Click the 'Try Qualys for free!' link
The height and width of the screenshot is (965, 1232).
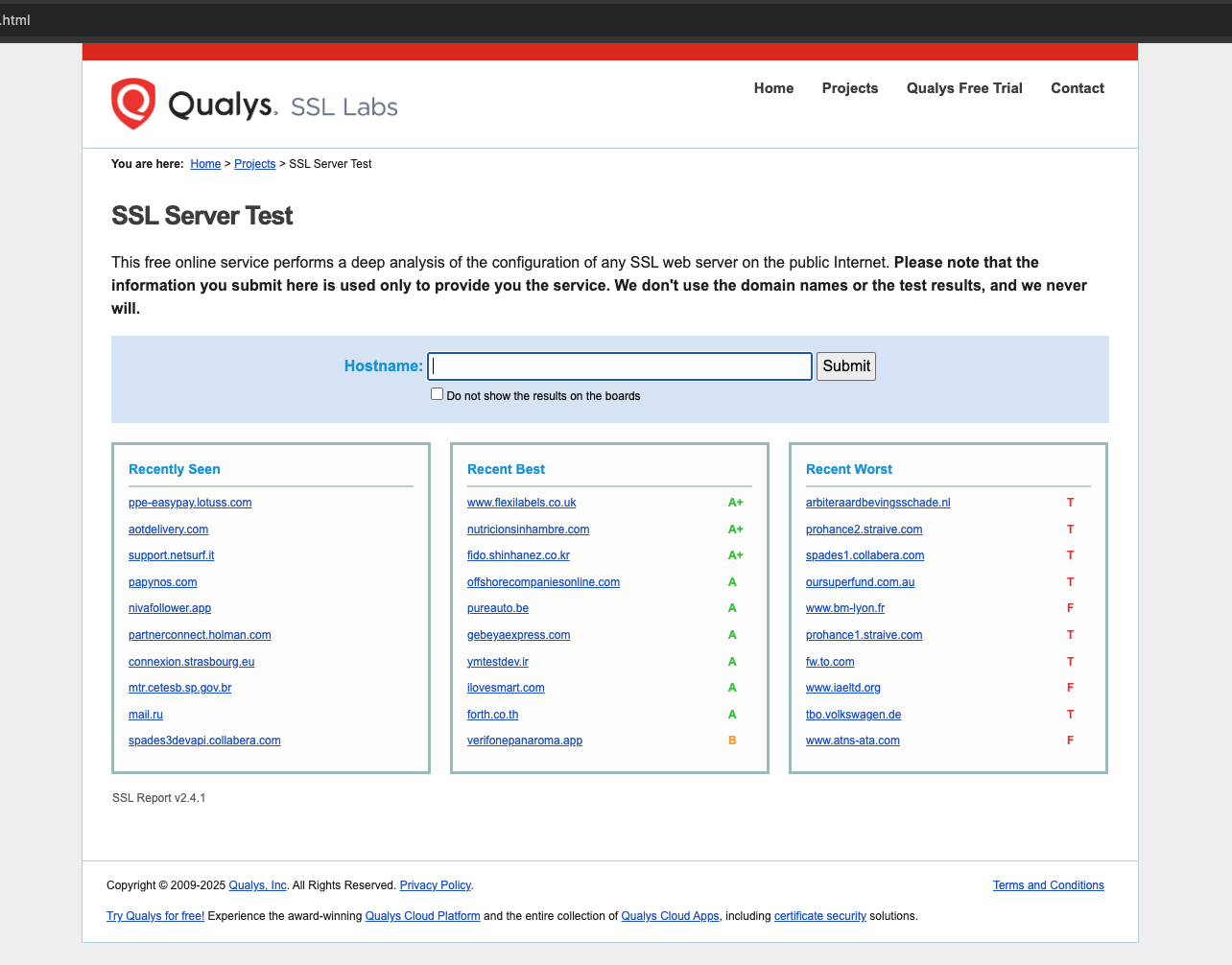coord(155,916)
